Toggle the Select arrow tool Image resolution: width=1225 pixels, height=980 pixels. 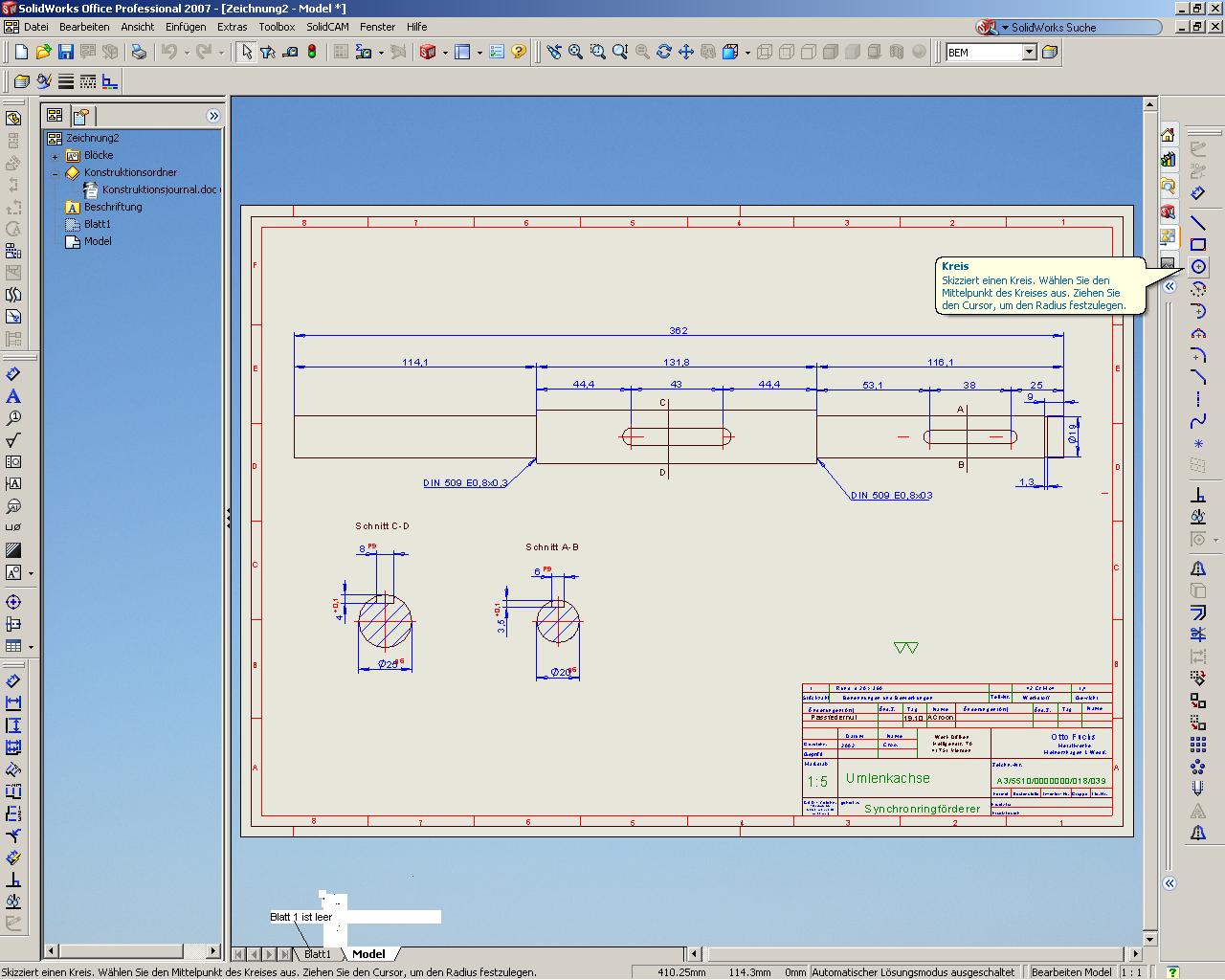point(246,52)
